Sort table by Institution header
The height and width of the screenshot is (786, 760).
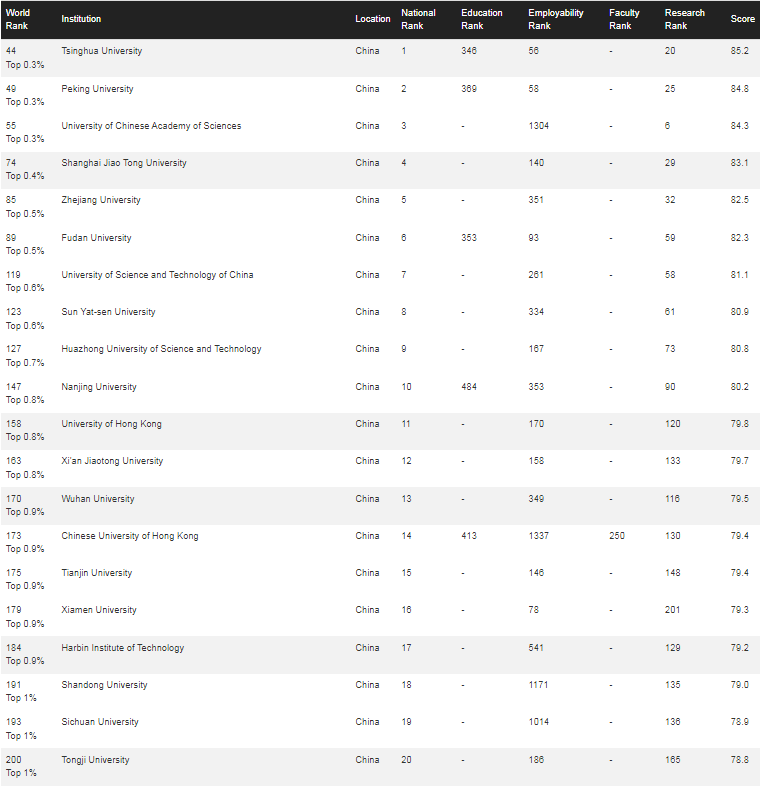(81, 19)
